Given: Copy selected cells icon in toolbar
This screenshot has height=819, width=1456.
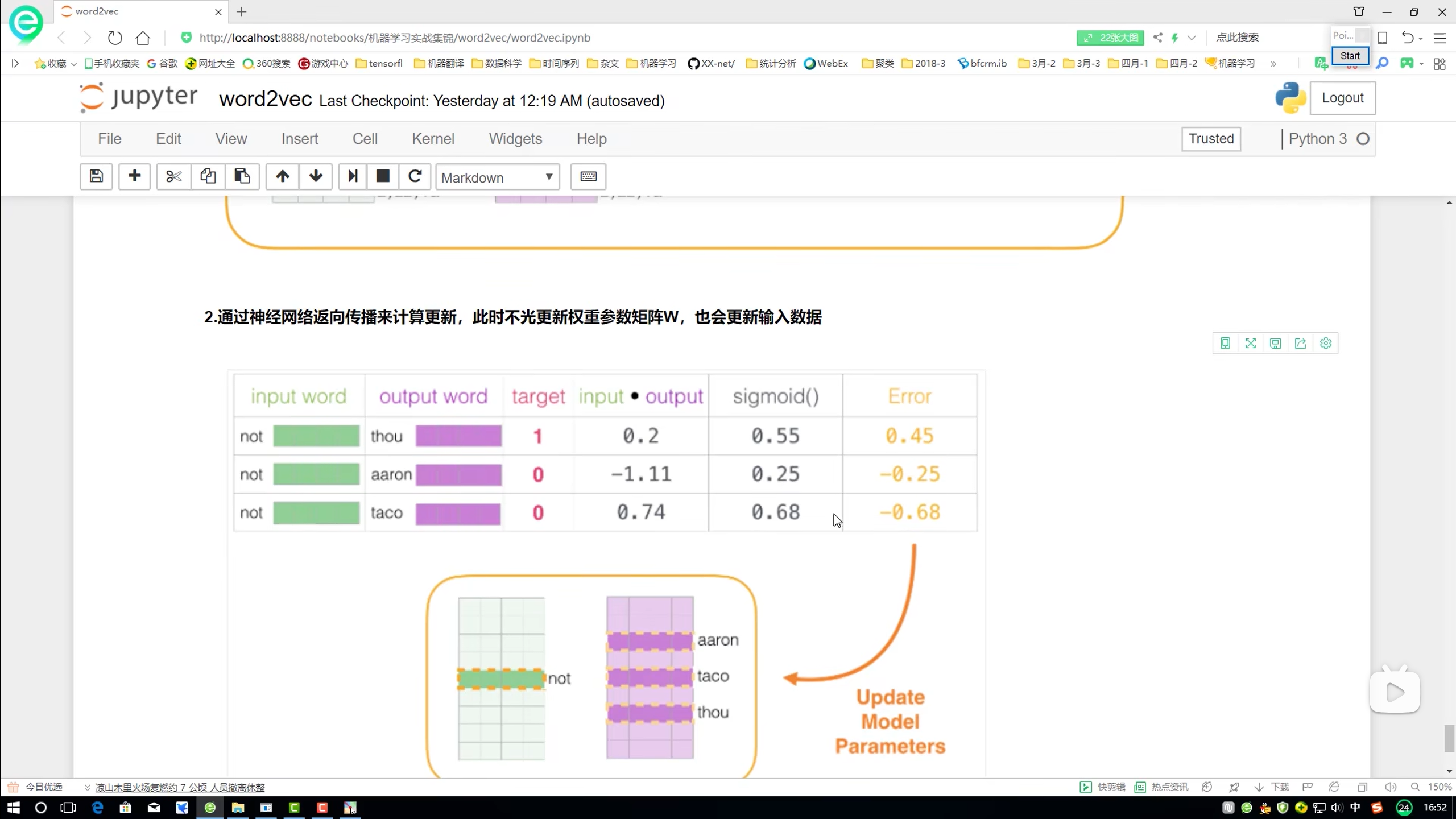Looking at the screenshot, I should 208,176.
